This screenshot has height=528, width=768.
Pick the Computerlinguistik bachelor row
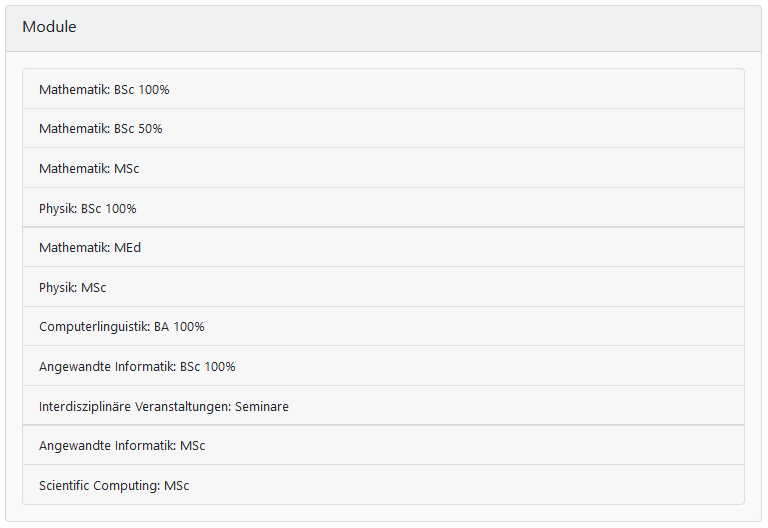(122, 327)
